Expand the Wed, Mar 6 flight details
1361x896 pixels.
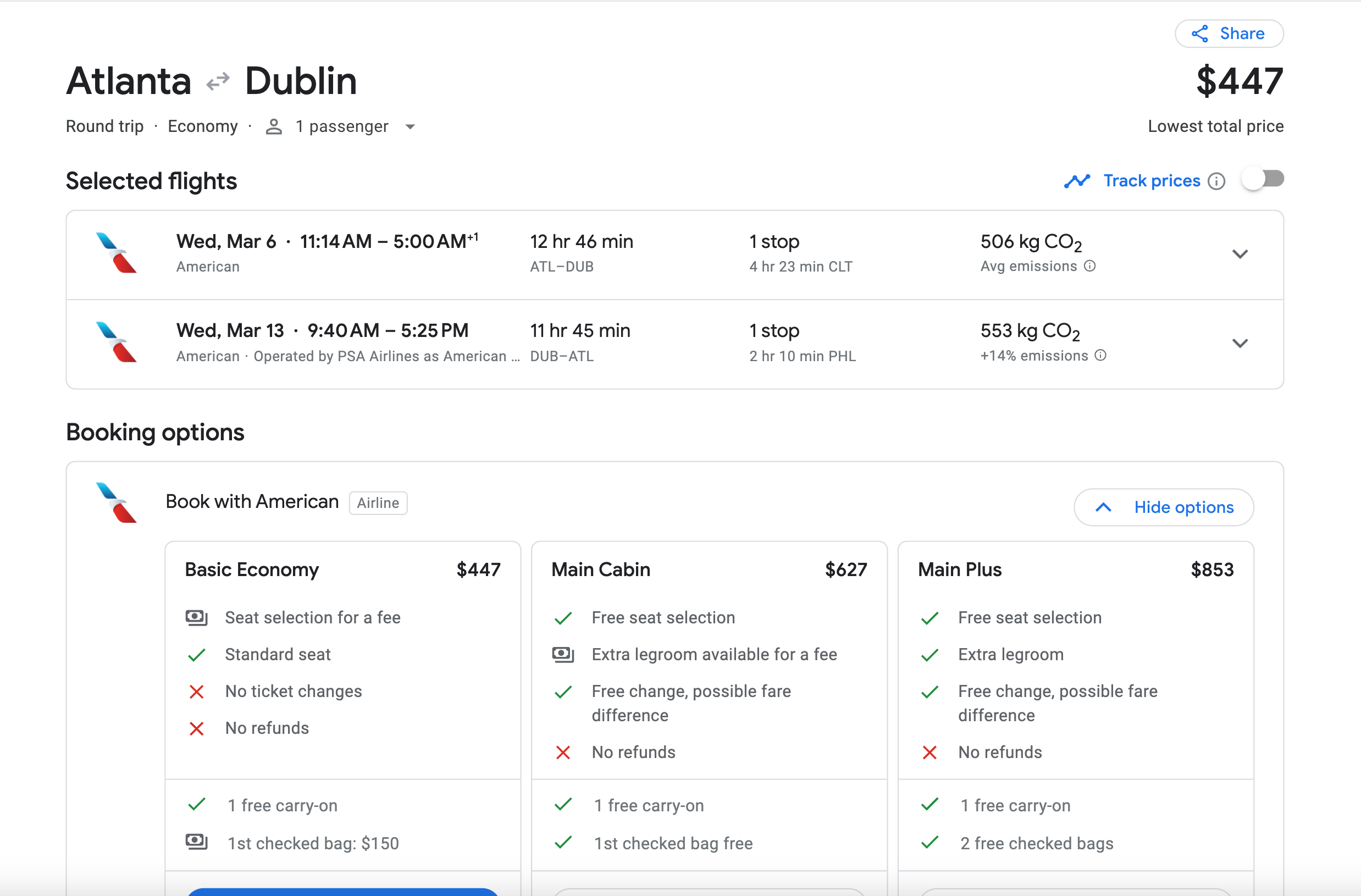click(x=1239, y=254)
